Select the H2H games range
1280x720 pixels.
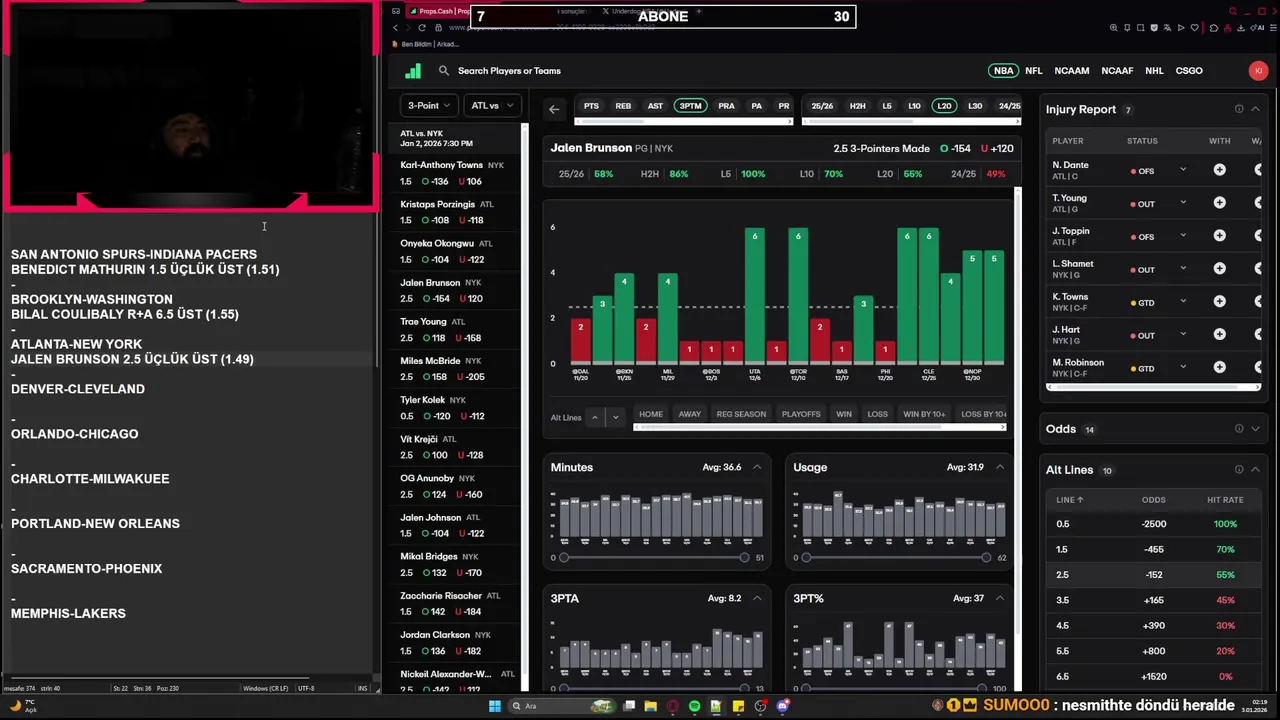point(857,106)
